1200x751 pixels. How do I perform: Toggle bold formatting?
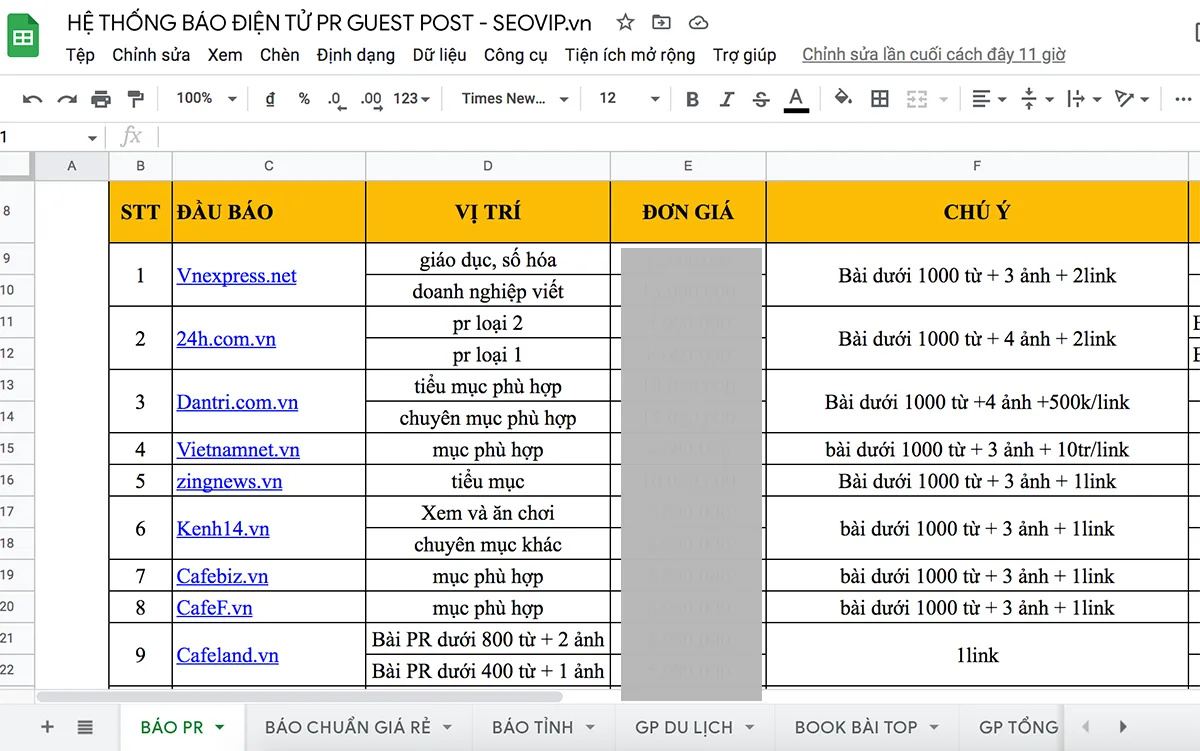(692, 99)
